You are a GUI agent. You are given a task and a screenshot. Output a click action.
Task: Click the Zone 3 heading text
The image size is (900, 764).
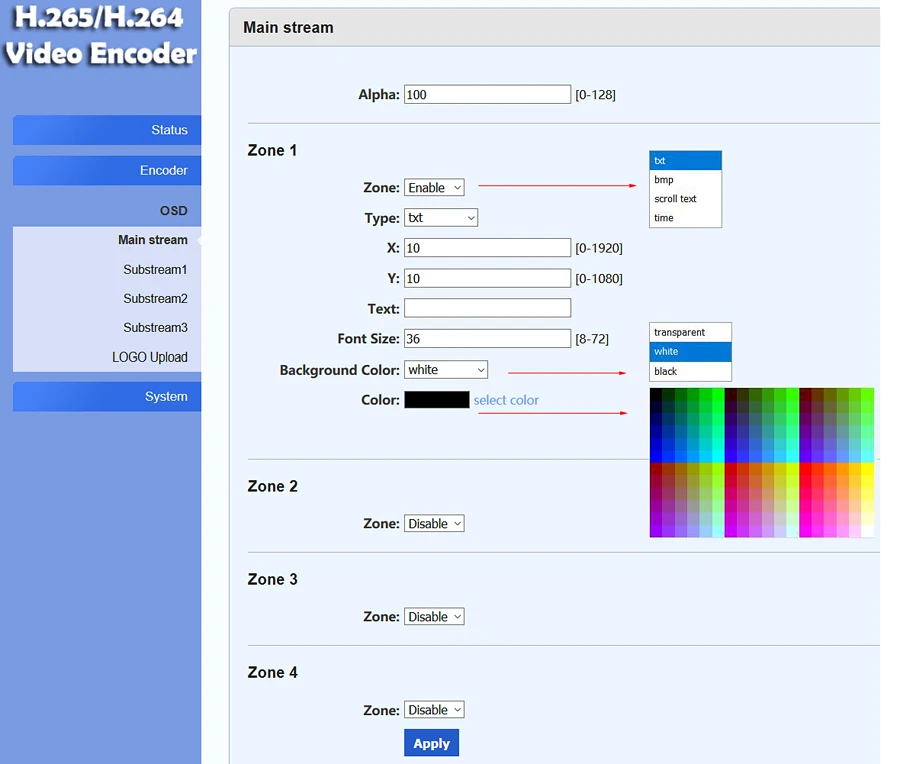pos(273,579)
